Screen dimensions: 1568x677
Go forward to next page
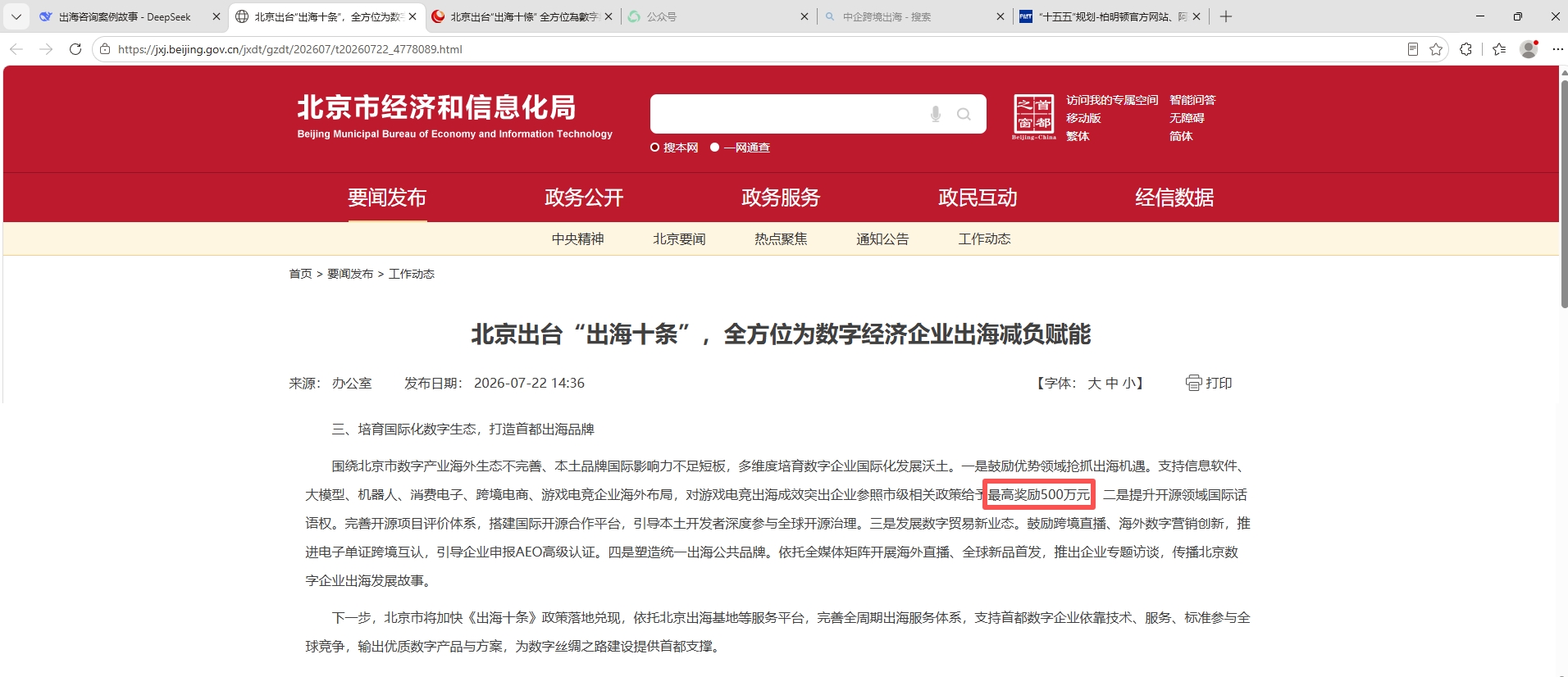46,49
